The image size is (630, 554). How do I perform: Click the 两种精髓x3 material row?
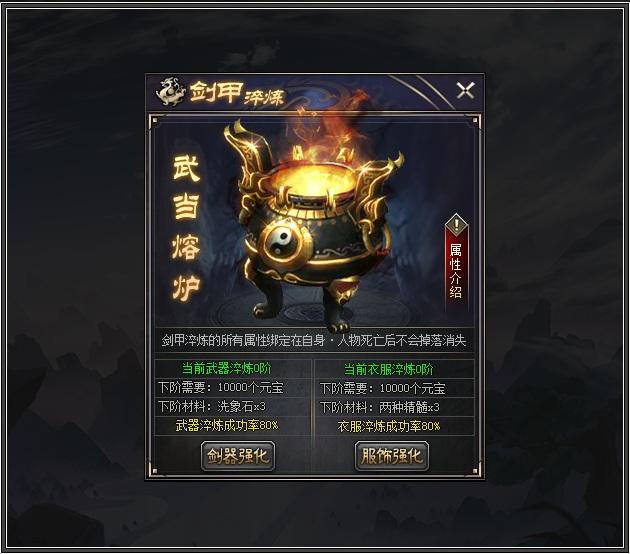395,407
